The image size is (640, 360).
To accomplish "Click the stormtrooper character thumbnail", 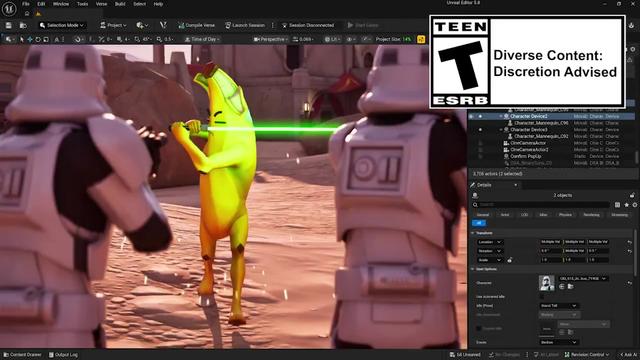I will click(x=547, y=283).
